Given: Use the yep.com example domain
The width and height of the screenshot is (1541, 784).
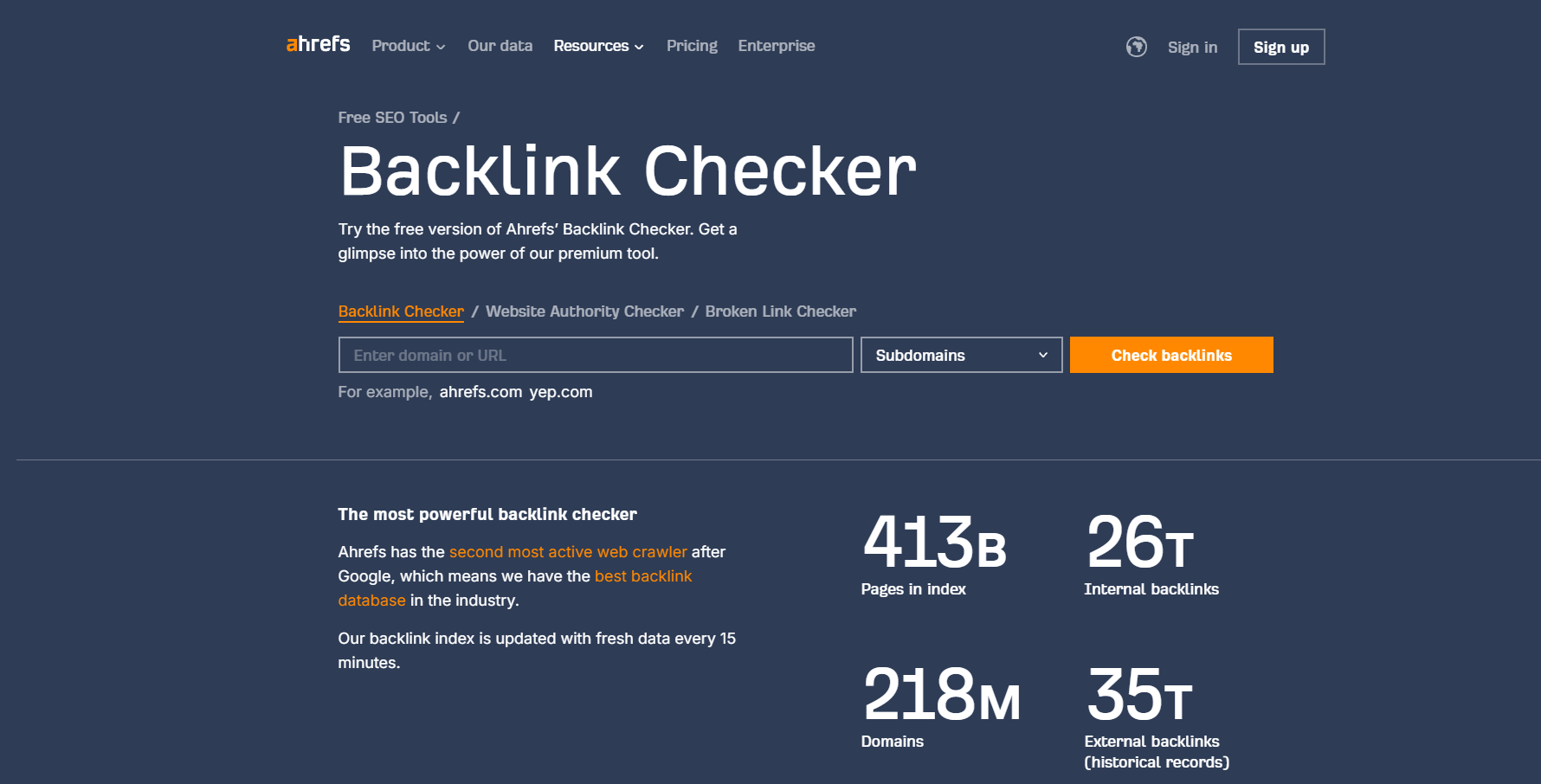Looking at the screenshot, I should pos(561,392).
